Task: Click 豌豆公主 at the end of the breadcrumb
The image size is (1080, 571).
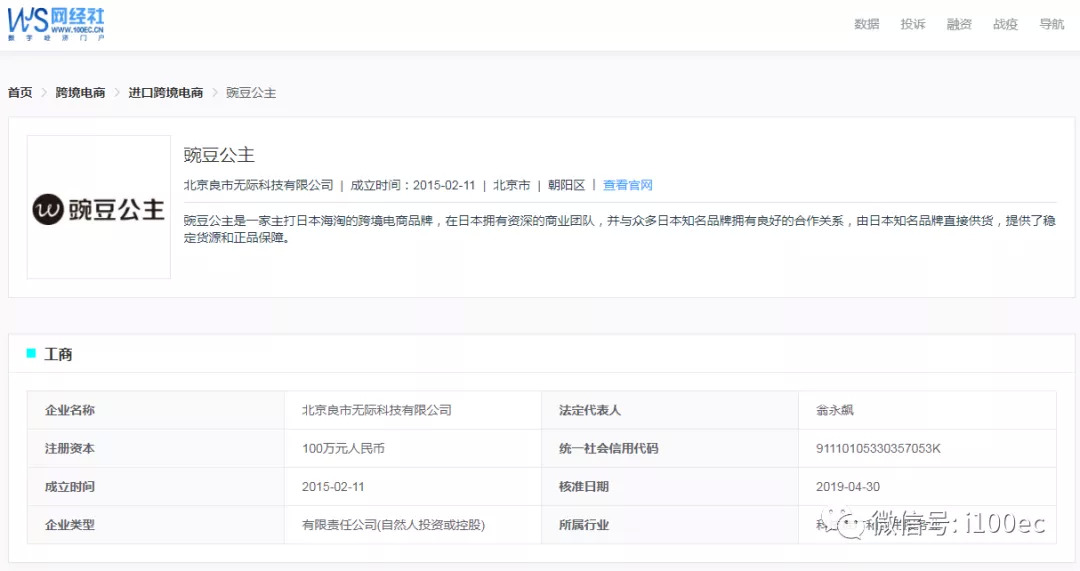Action: (251, 92)
